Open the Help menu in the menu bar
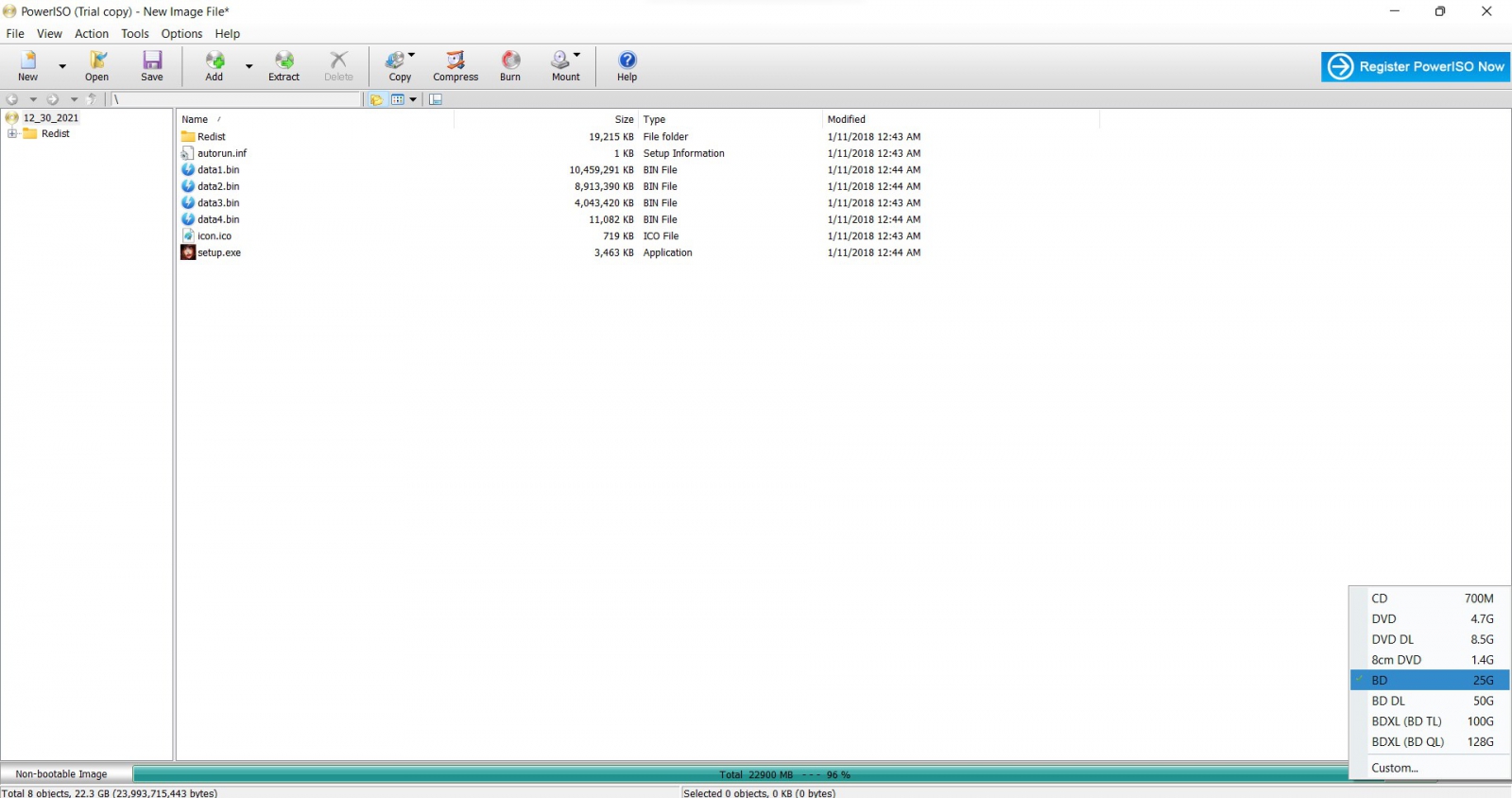 click(227, 33)
